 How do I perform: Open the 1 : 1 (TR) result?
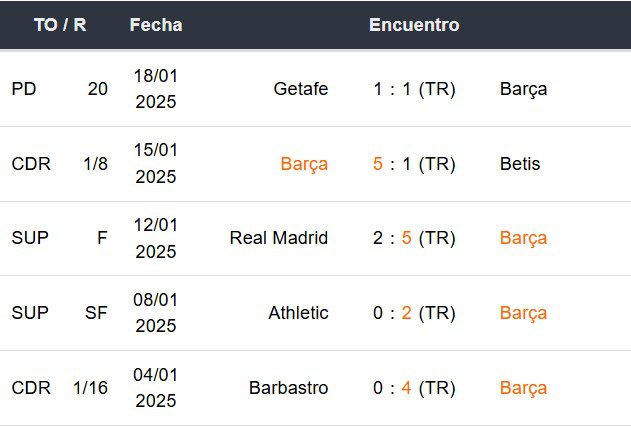click(x=414, y=89)
